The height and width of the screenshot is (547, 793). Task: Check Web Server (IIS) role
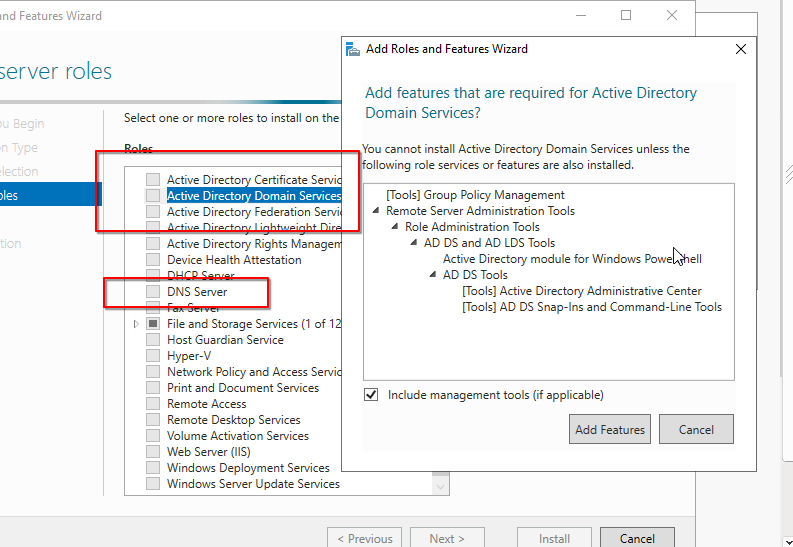click(153, 451)
